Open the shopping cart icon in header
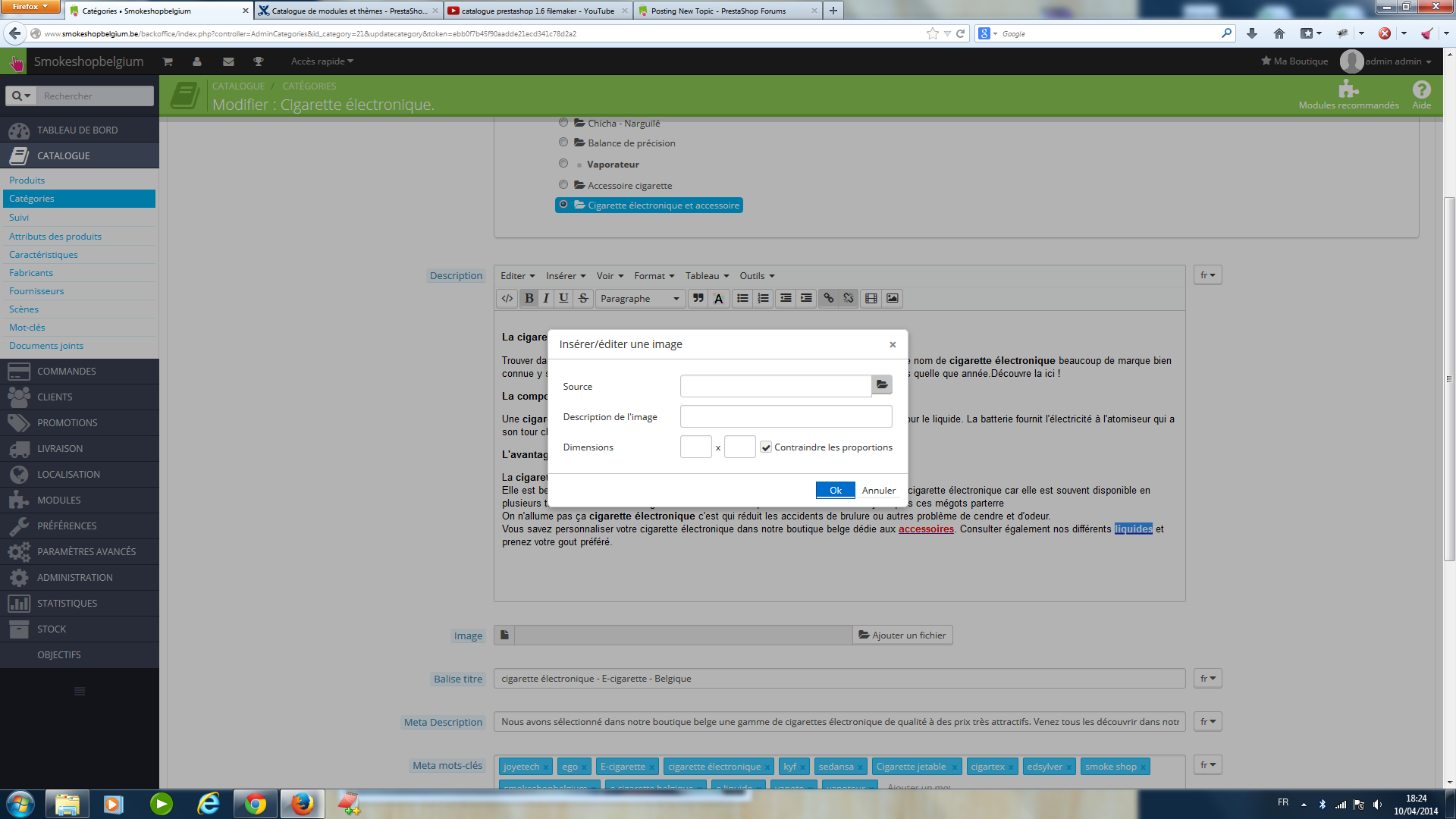This screenshot has height=819, width=1456. click(x=168, y=61)
